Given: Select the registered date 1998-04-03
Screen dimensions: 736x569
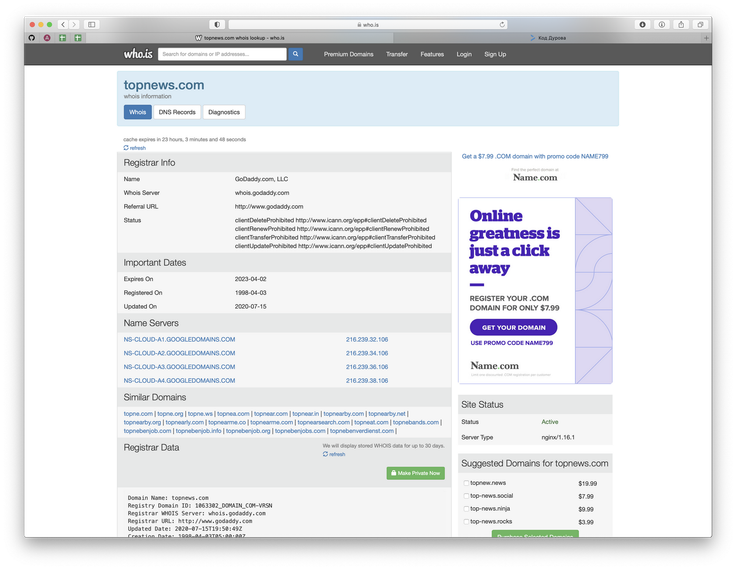Looking at the screenshot, I should click(250, 292).
